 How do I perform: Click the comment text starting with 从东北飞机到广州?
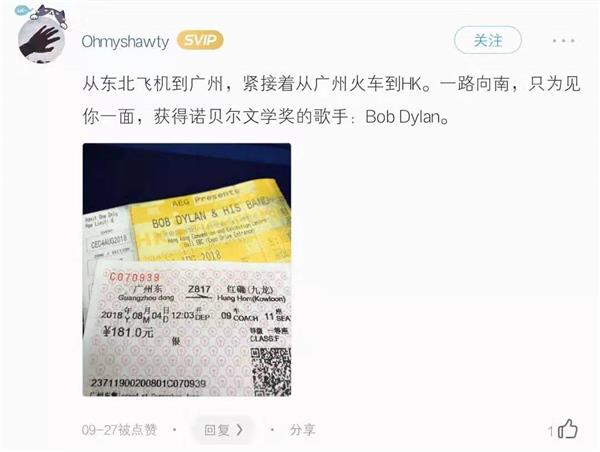(x=331, y=100)
